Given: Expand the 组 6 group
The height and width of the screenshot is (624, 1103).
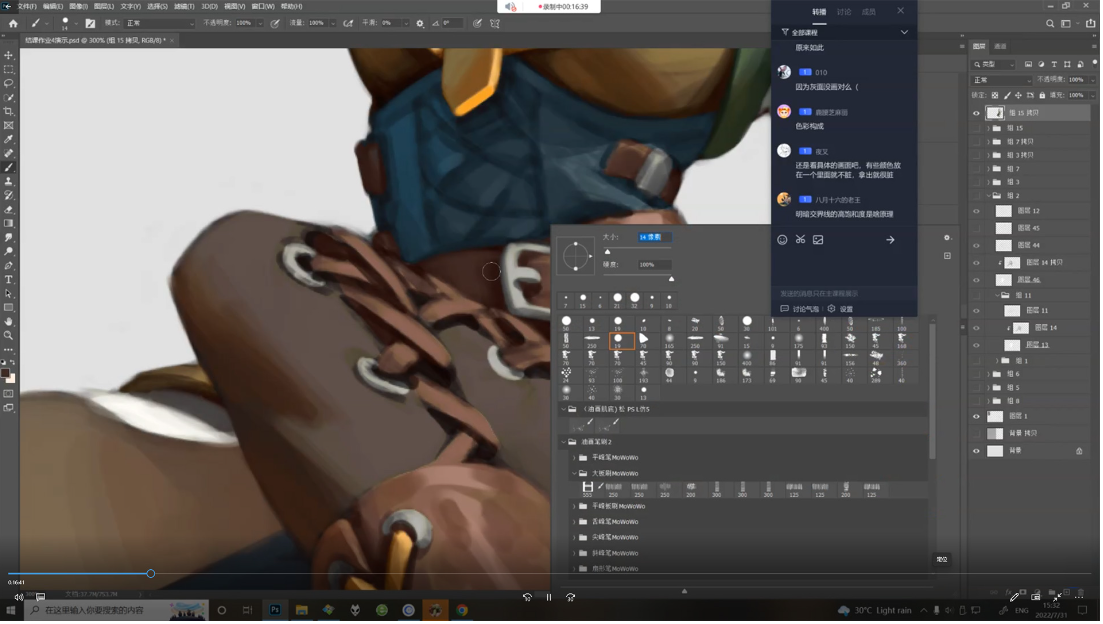Looking at the screenshot, I should tap(988, 374).
